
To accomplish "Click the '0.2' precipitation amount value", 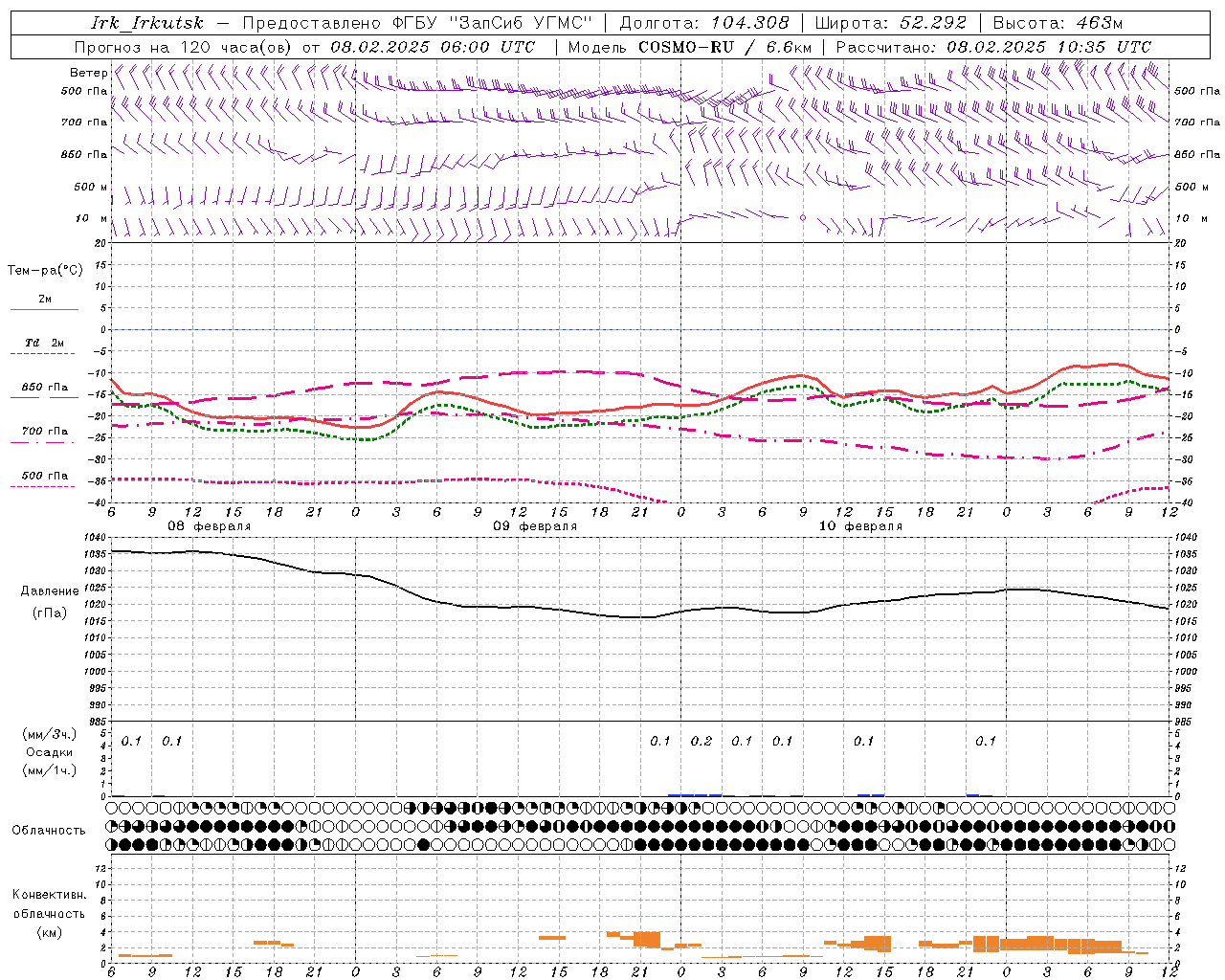I will tap(702, 741).
